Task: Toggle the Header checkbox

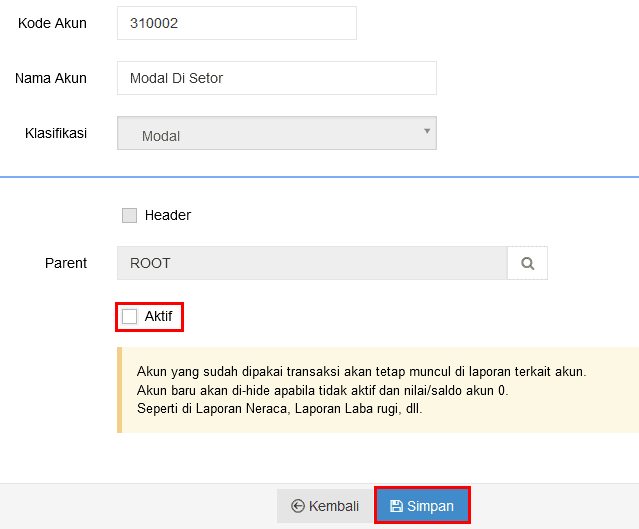Action: coord(130,215)
